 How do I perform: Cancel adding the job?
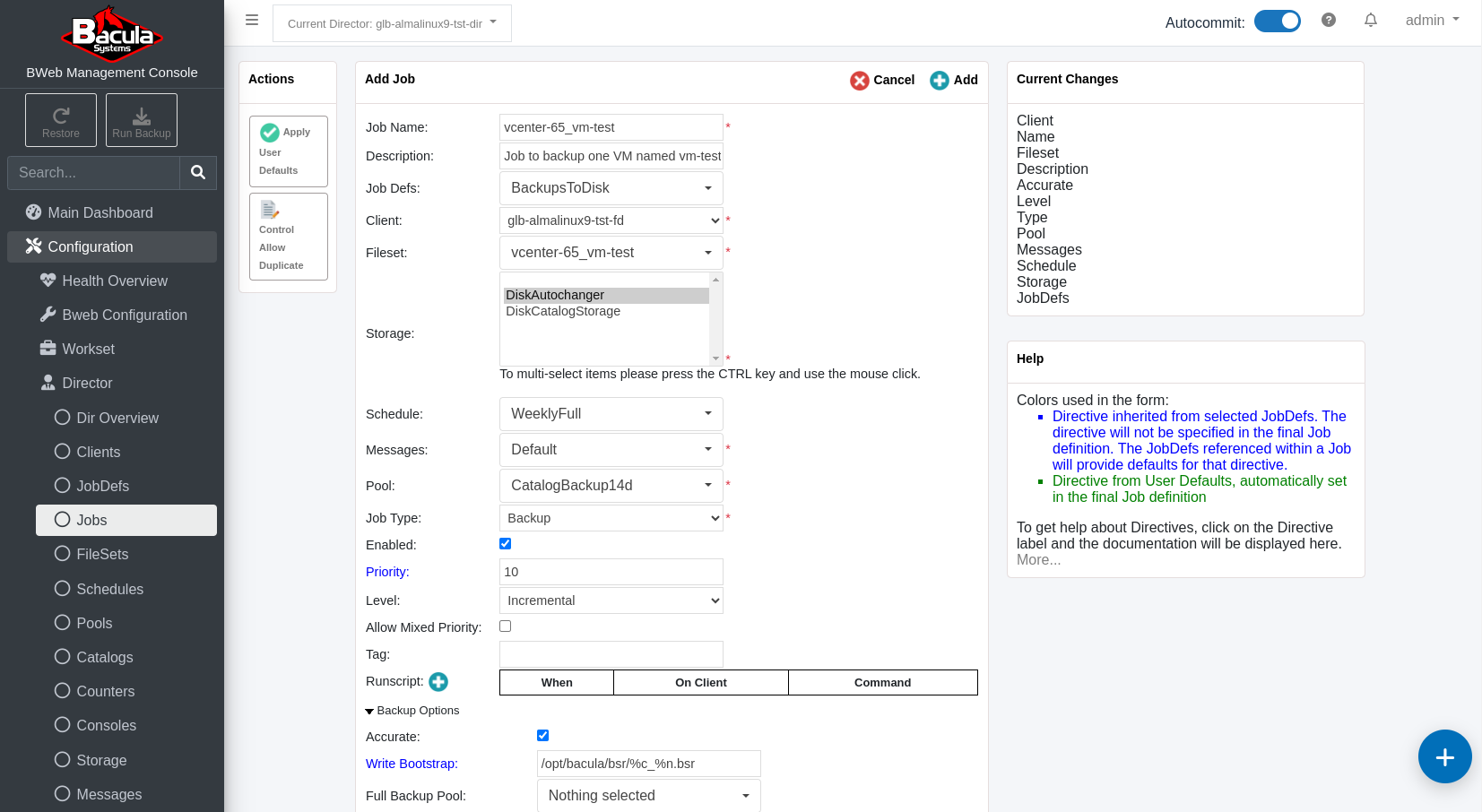click(x=882, y=80)
